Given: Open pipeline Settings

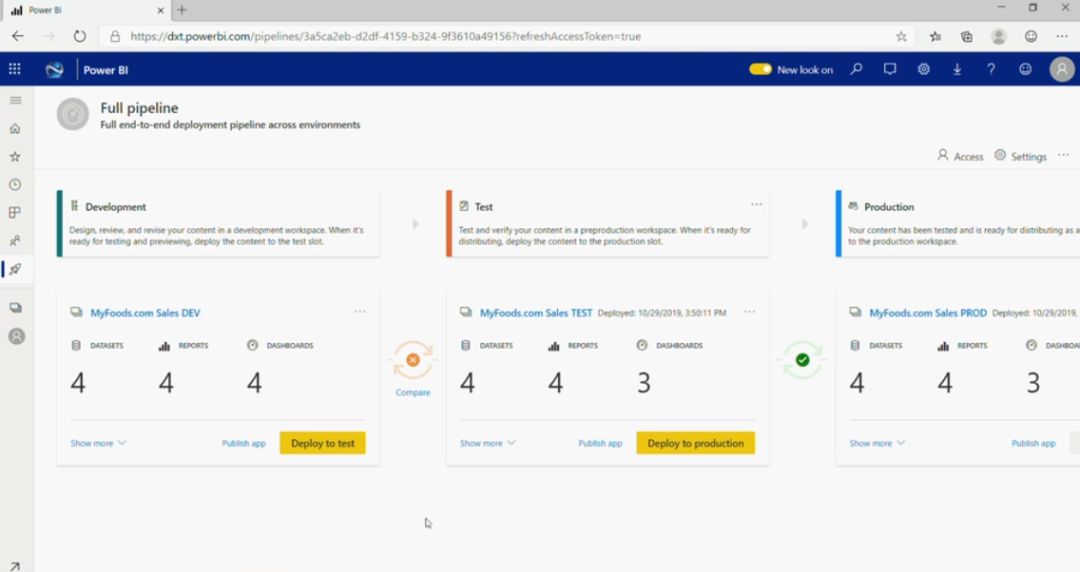Looking at the screenshot, I should click(1020, 156).
